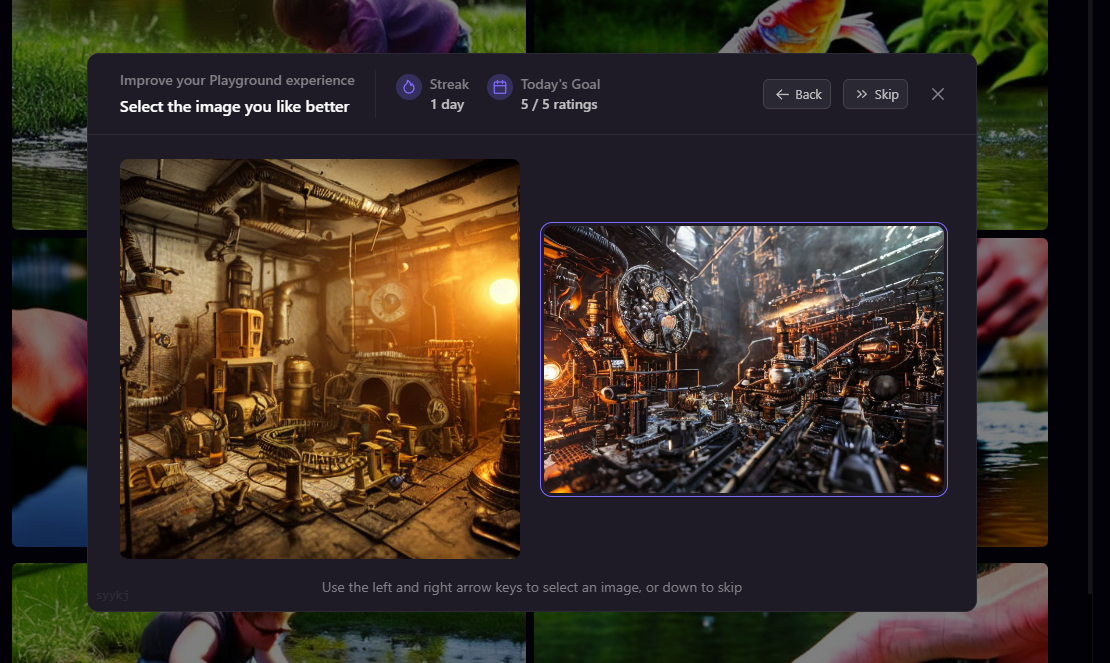Click the Today's Goal calendar icon
The image size is (1110, 663).
point(500,87)
